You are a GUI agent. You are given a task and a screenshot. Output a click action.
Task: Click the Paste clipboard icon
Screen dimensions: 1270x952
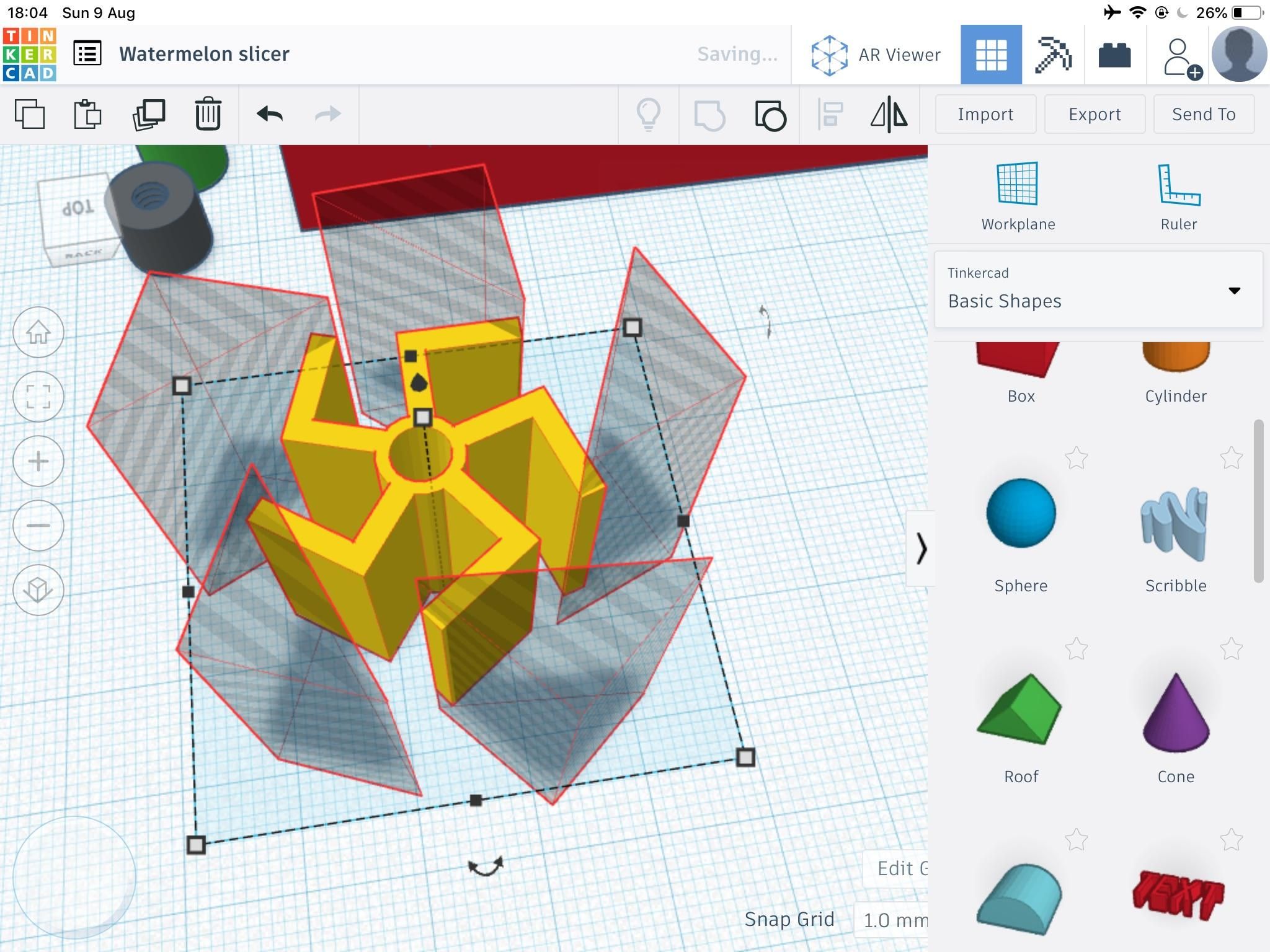point(87,114)
